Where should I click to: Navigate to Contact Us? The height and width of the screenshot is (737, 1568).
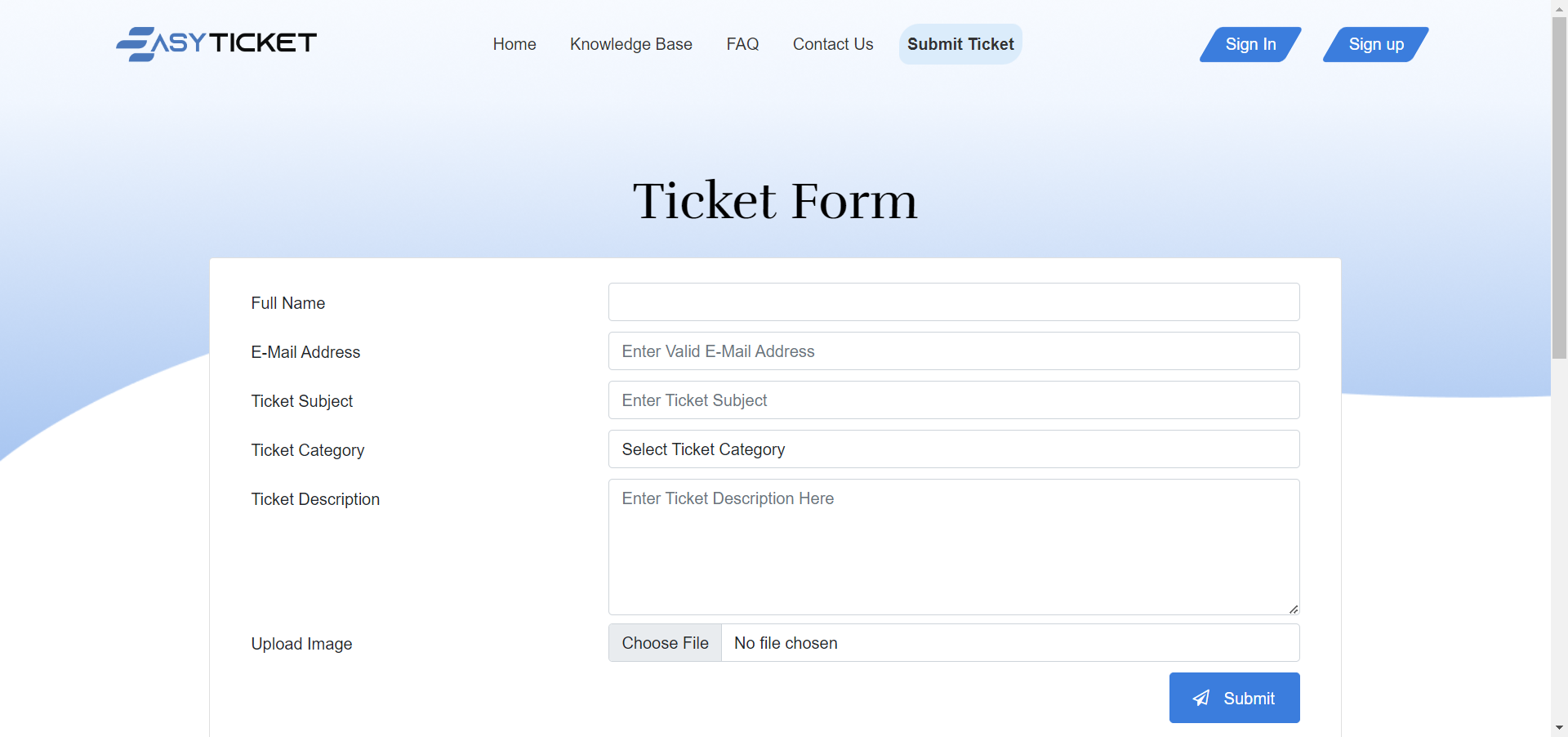pyautogui.click(x=832, y=44)
